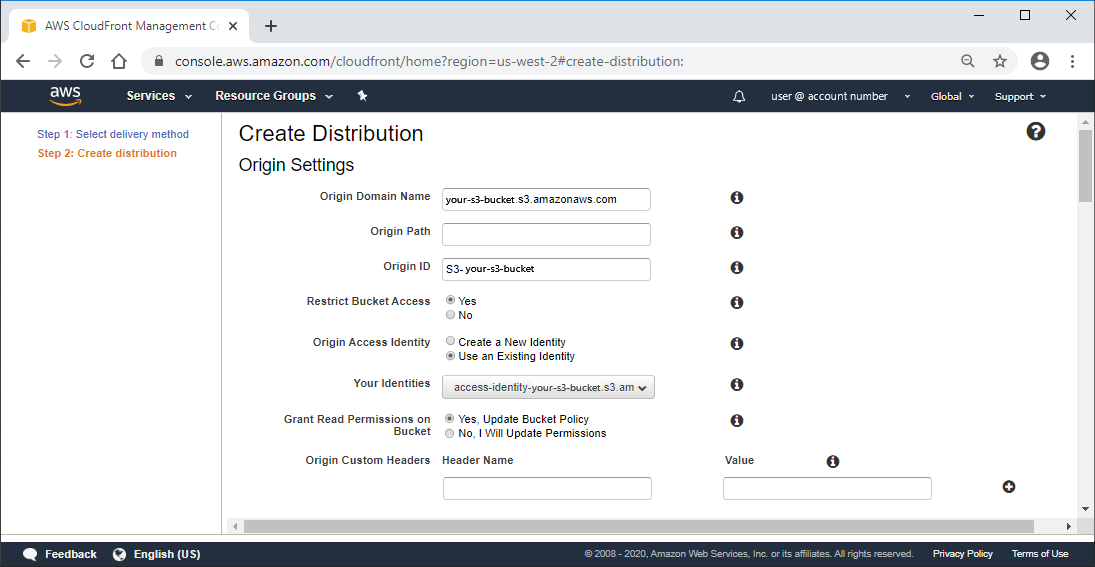Choose Create a New Identity
Image resolution: width=1095 pixels, height=567 pixels.
[450, 341]
